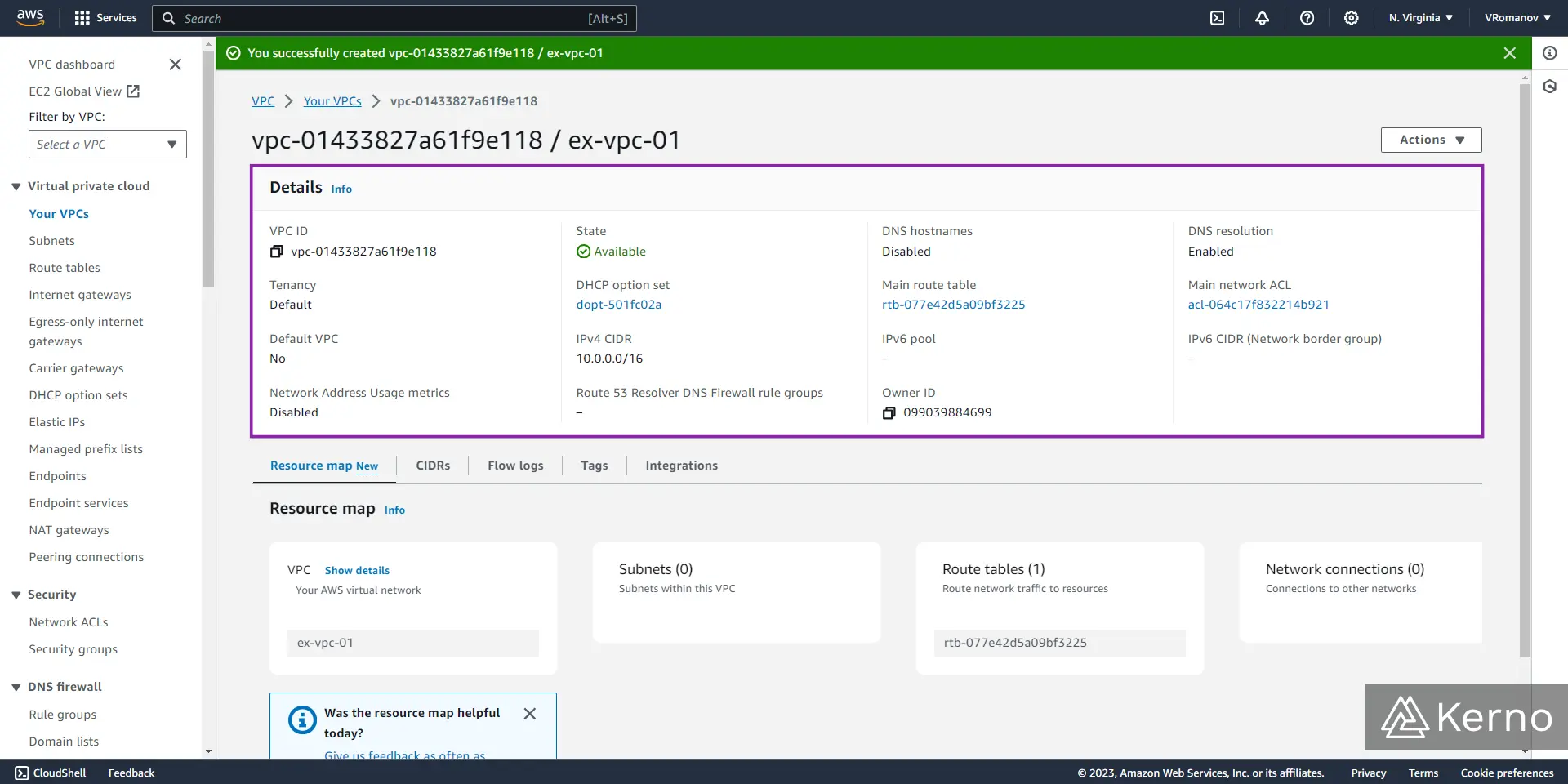Go to VPC breadcrumb link
This screenshot has width=1568, height=784.
coord(263,101)
